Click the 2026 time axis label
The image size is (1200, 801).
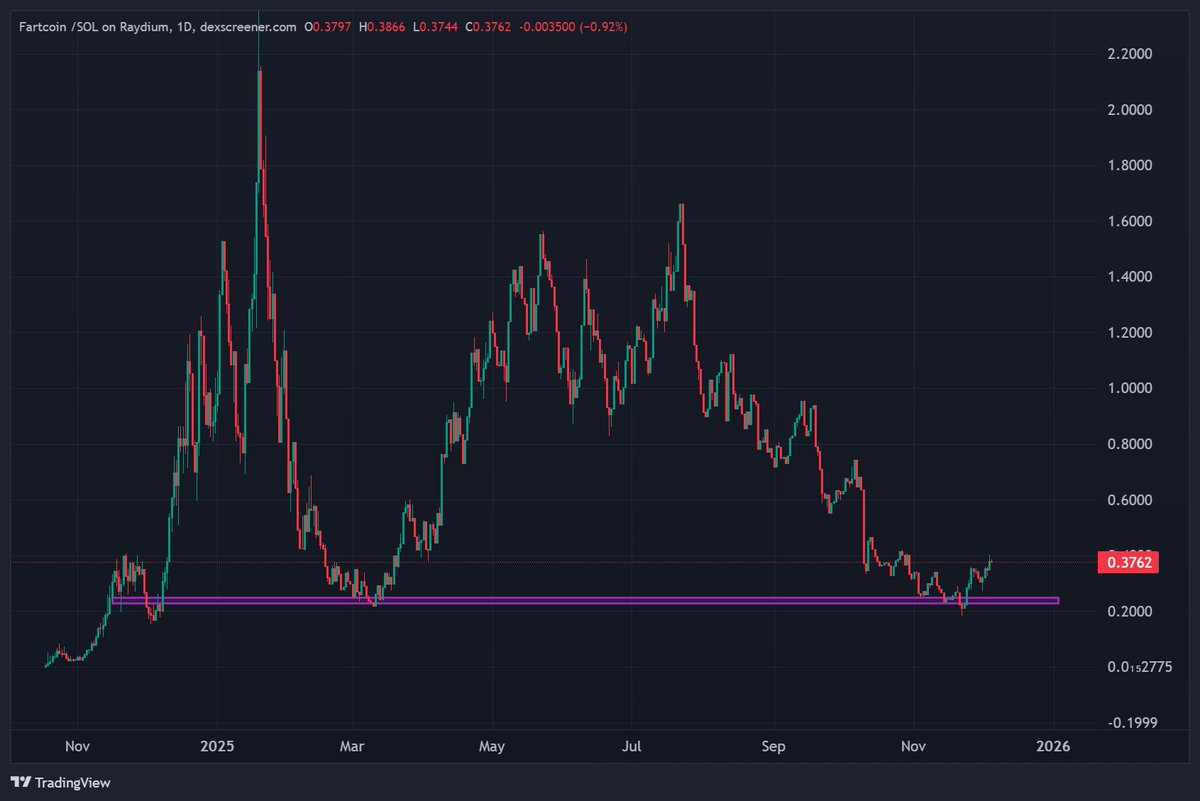tap(1053, 746)
